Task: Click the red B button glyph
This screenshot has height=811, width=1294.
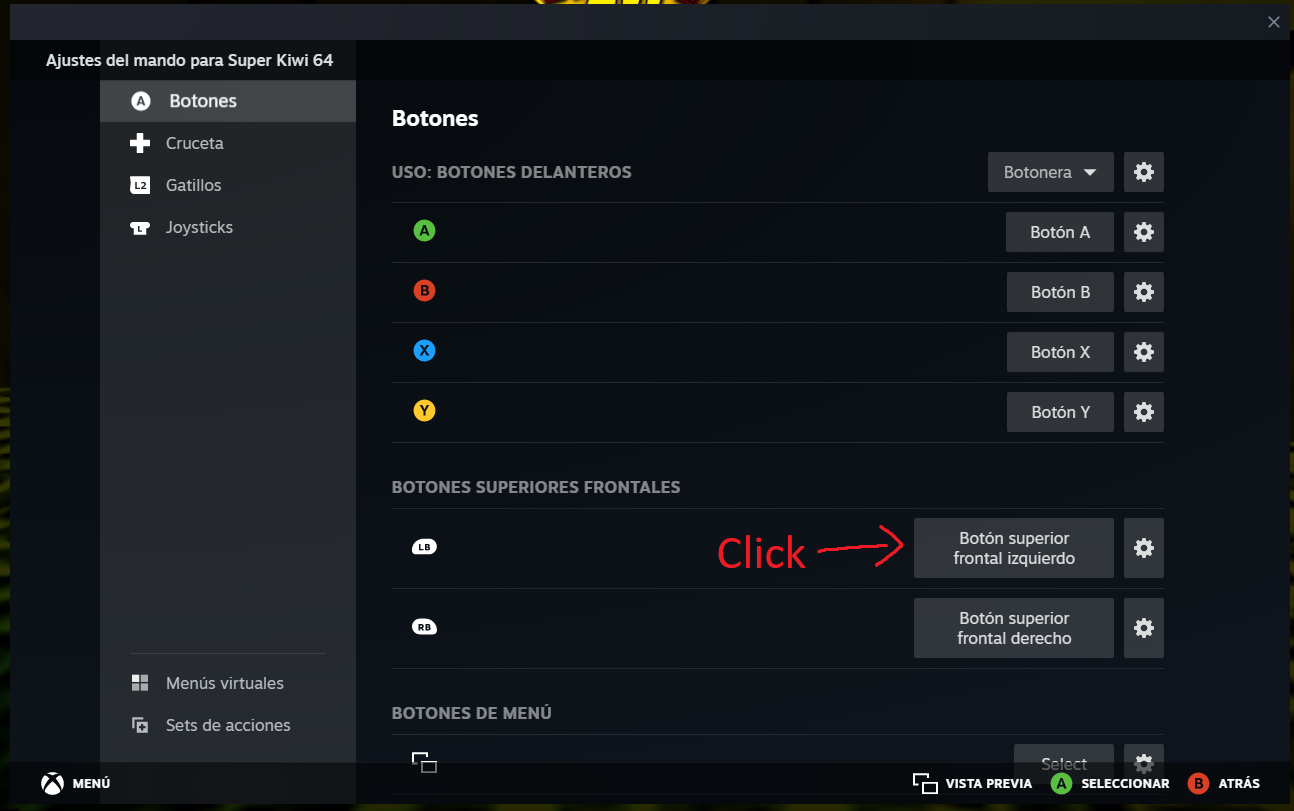Action: (424, 290)
